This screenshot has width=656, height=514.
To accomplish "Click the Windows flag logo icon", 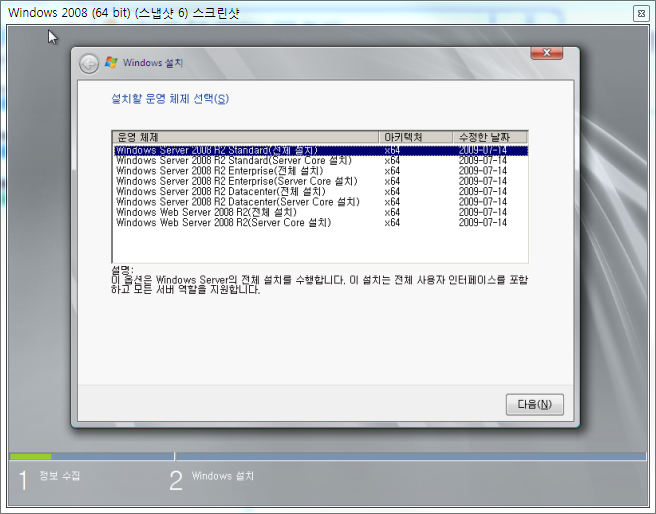I will tap(111, 63).
